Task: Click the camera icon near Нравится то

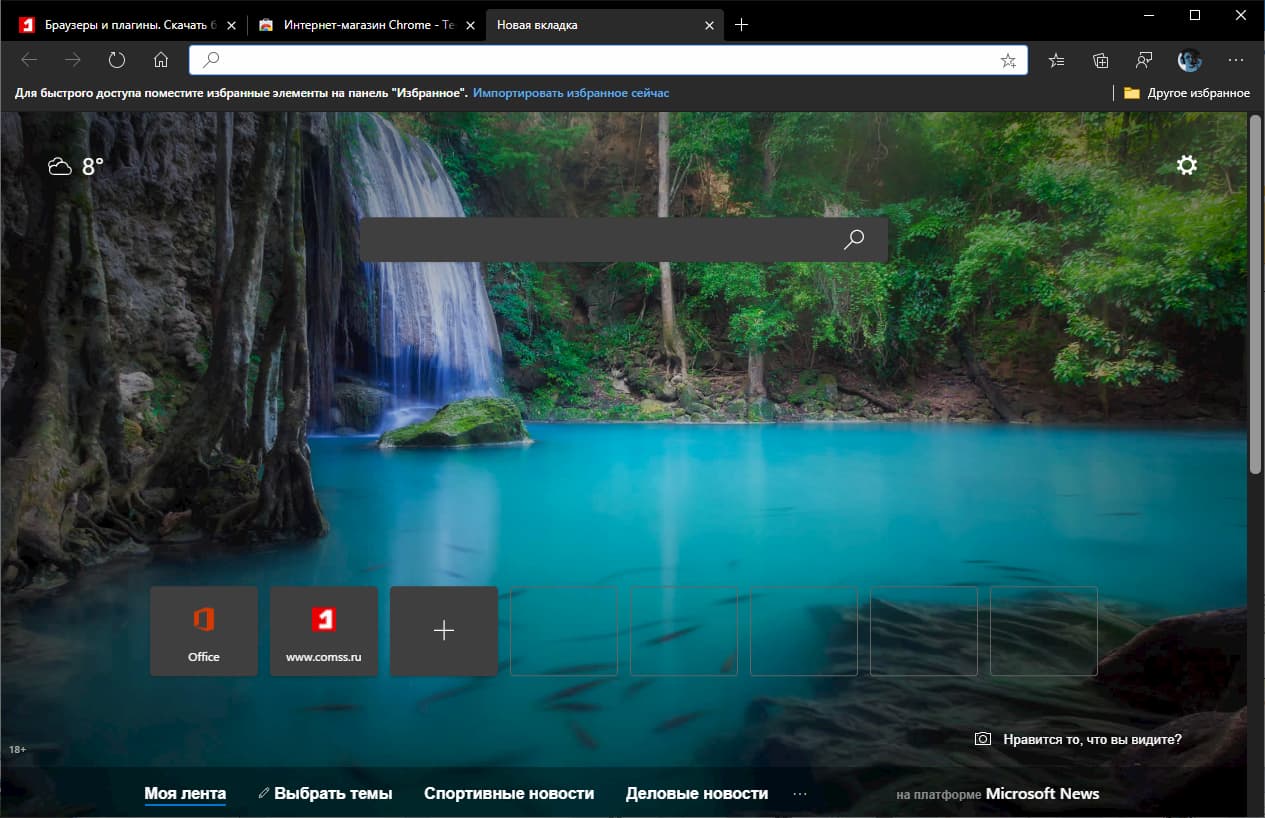Action: pyautogui.click(x=983, y=739)
